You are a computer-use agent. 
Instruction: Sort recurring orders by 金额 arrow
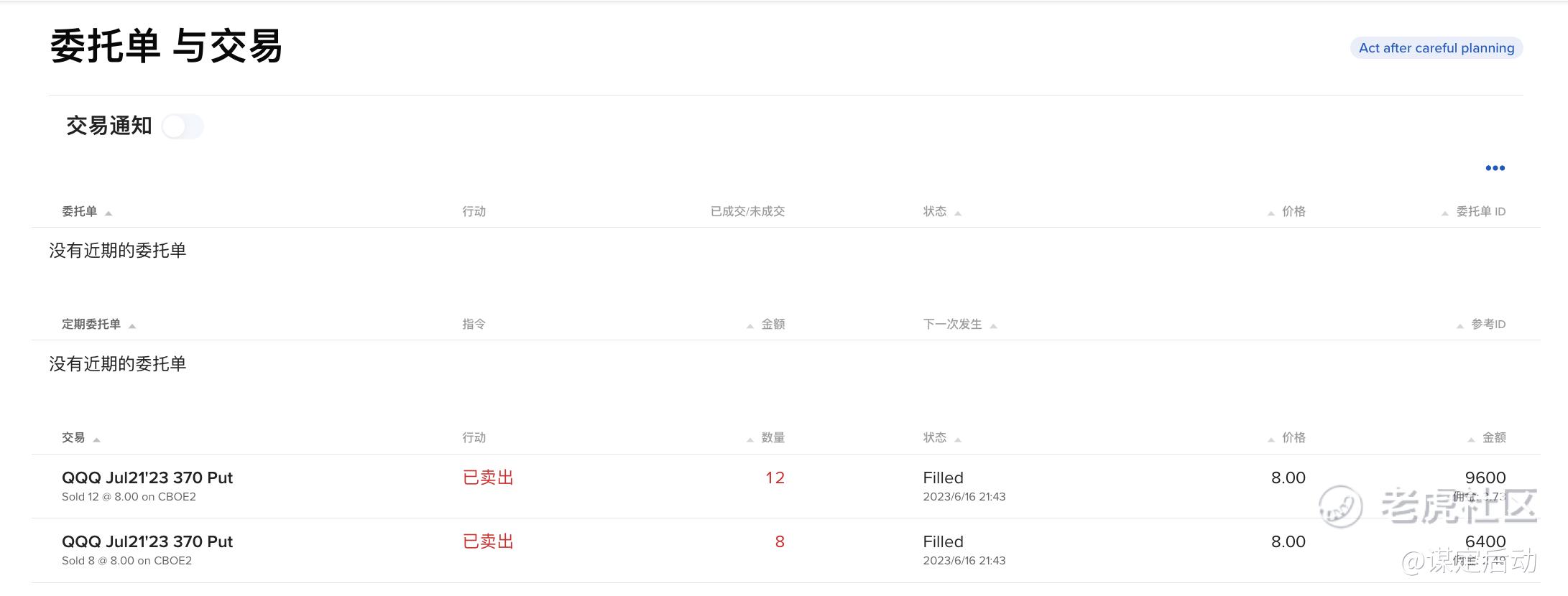pos(750,326)
